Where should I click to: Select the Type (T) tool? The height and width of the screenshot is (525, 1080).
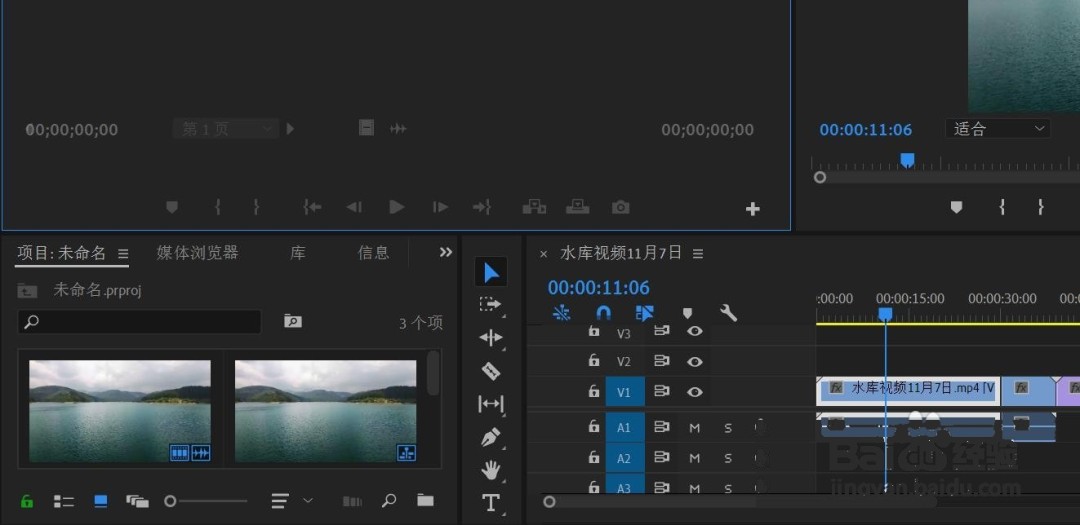tap(490, 503)
